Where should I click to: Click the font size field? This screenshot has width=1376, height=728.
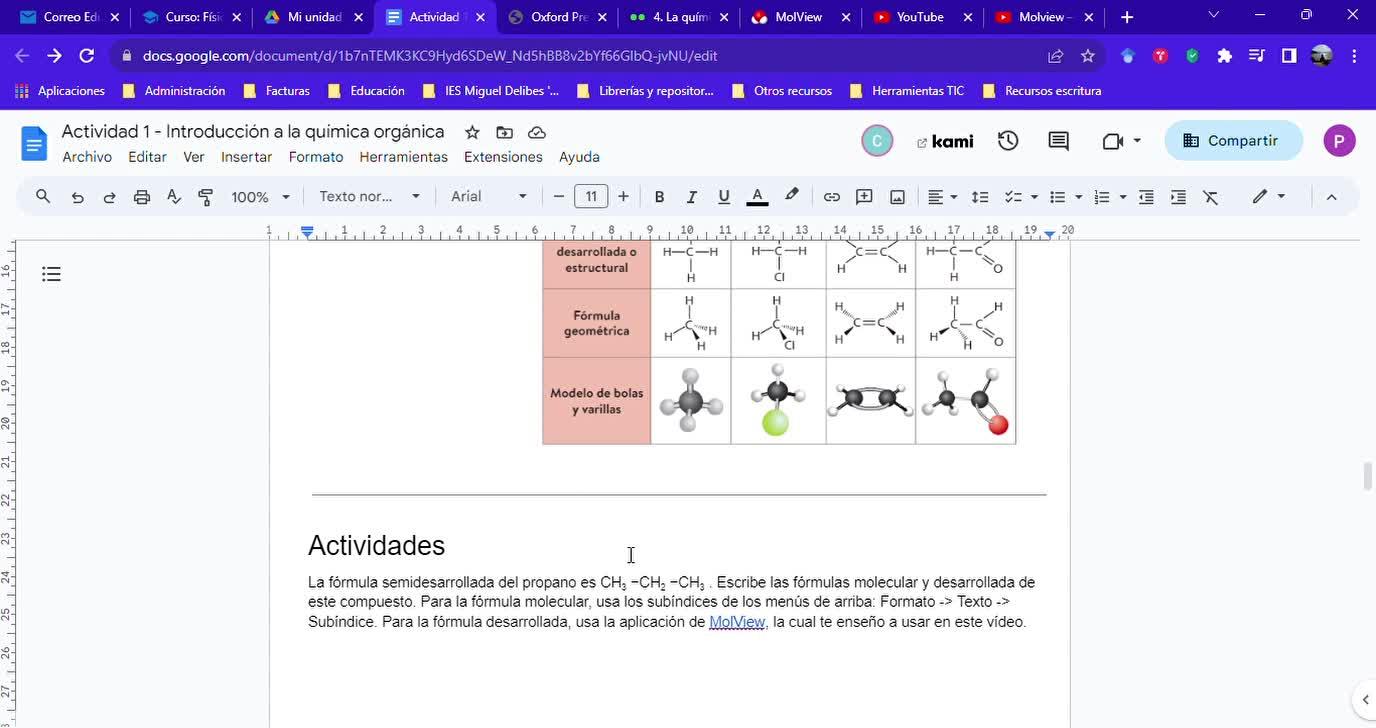591,197
